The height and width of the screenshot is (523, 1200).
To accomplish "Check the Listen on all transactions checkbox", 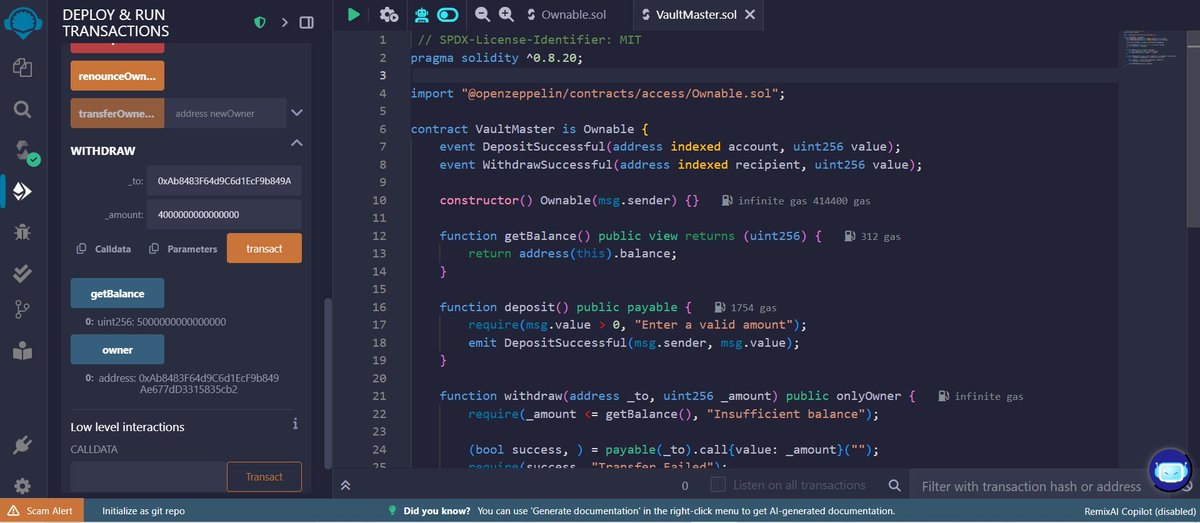I will click(x=718, y=485).
